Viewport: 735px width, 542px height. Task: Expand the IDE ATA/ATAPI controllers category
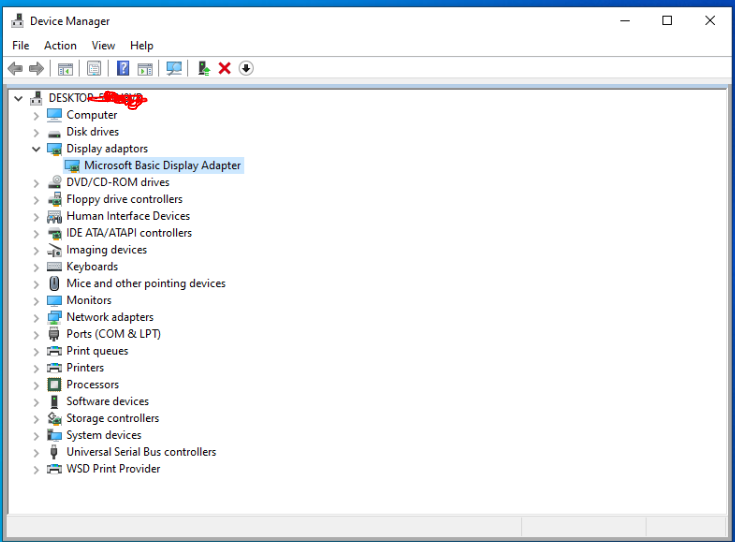(36, 233)
